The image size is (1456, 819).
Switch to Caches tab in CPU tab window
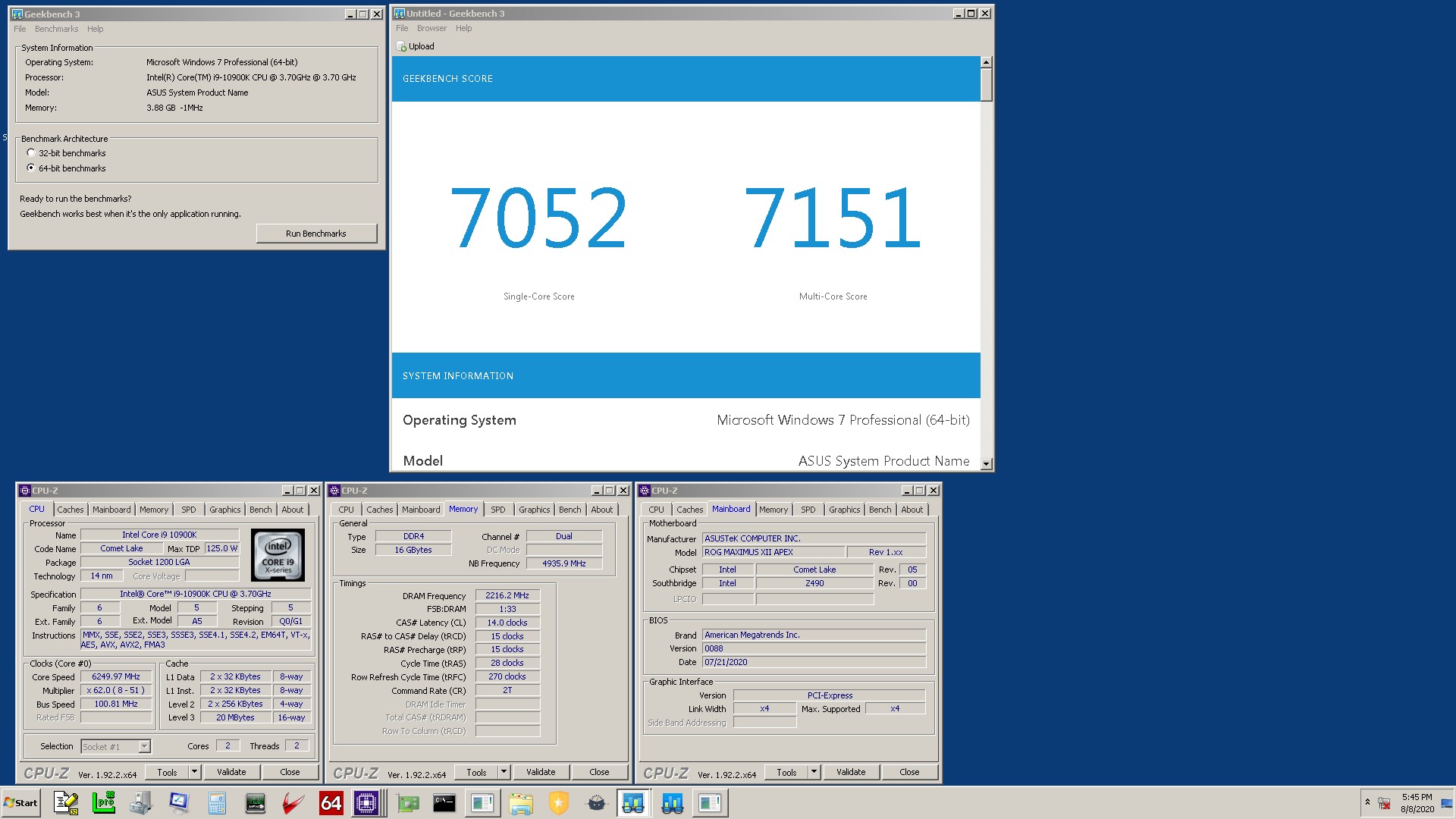pos(71,510)
